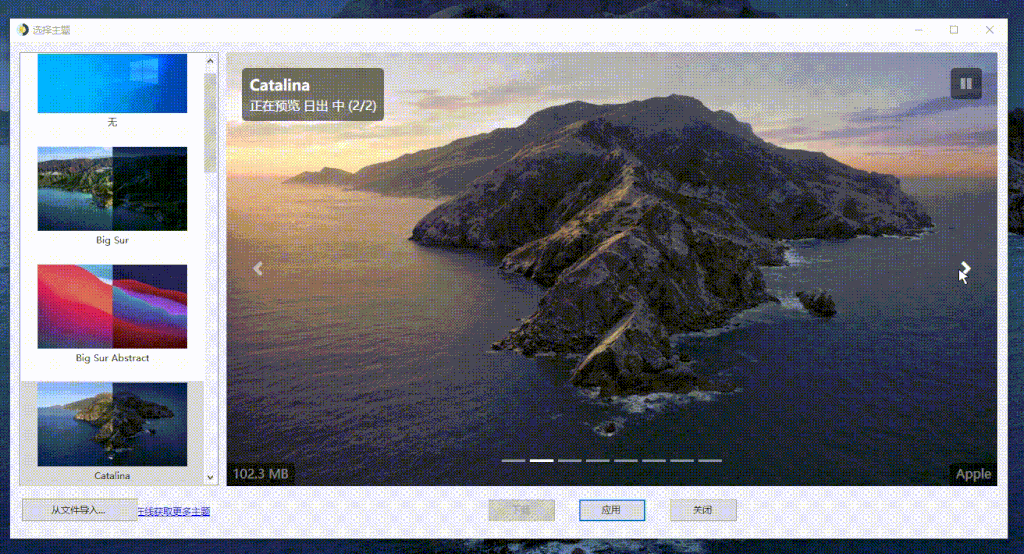
Task: Click the theme list scrollbar thumb
Action: point(210,123)
